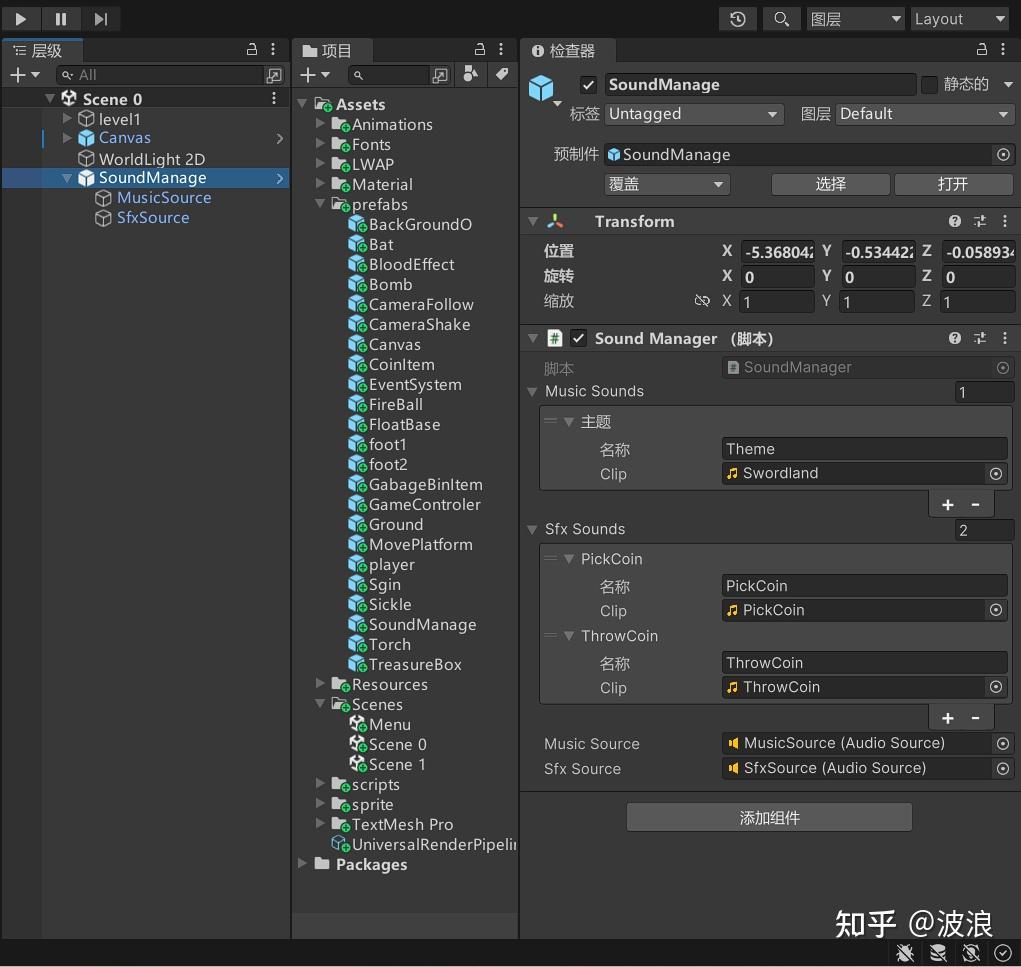Expand the Packages folder
The height and width of the screenshot is (967, 1021).
302,863
